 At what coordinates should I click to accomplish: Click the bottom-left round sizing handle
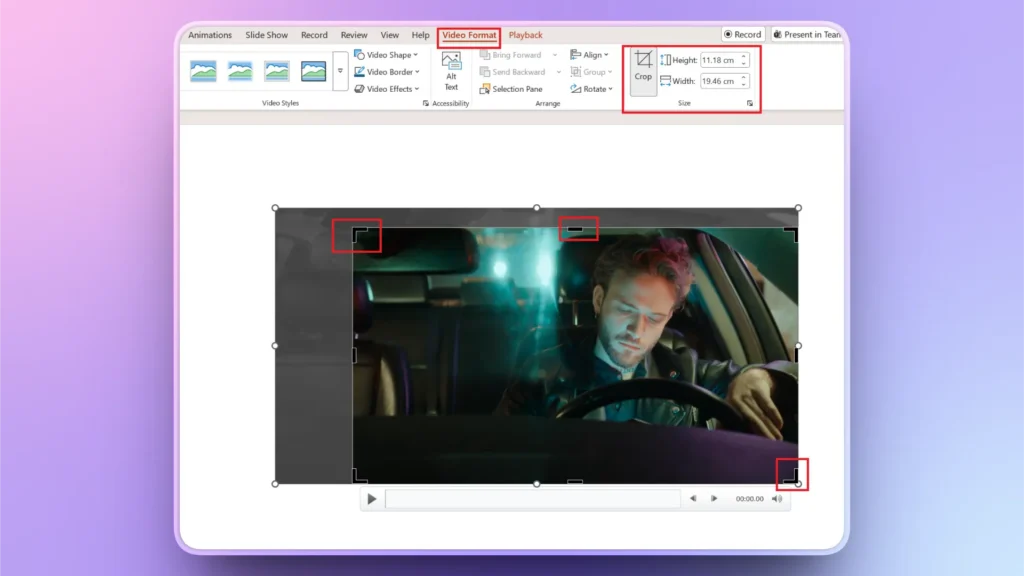pos(275,484)
